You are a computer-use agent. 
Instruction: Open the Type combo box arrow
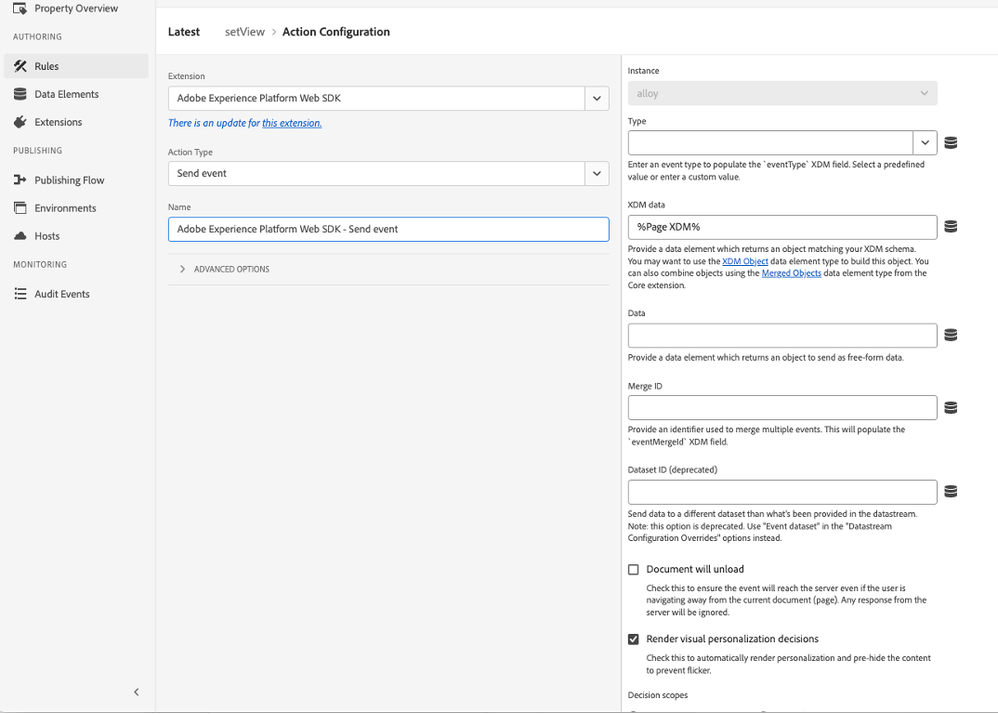(x=924, y=143)
